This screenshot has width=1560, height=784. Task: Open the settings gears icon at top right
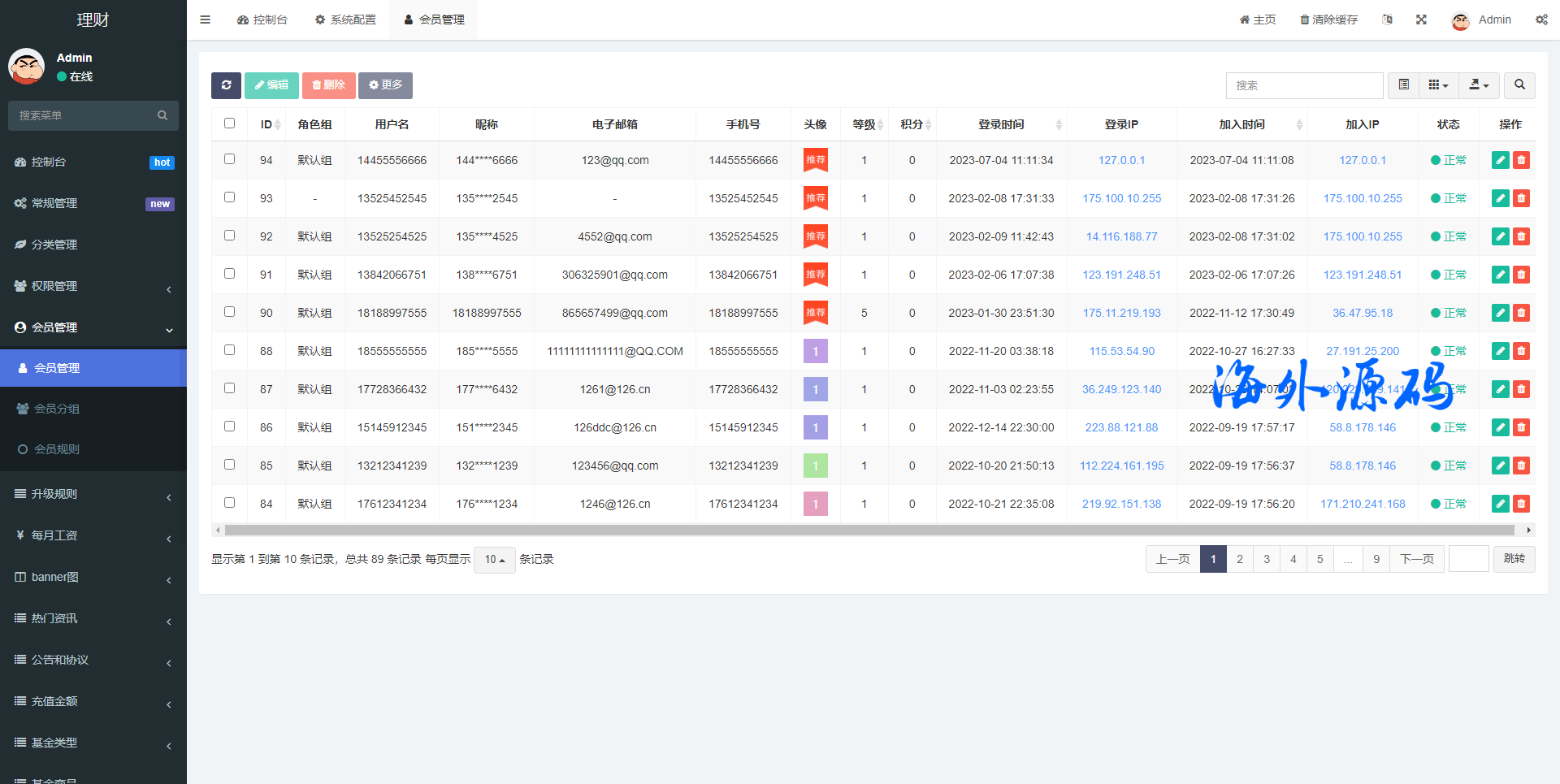click(1541, 19)
